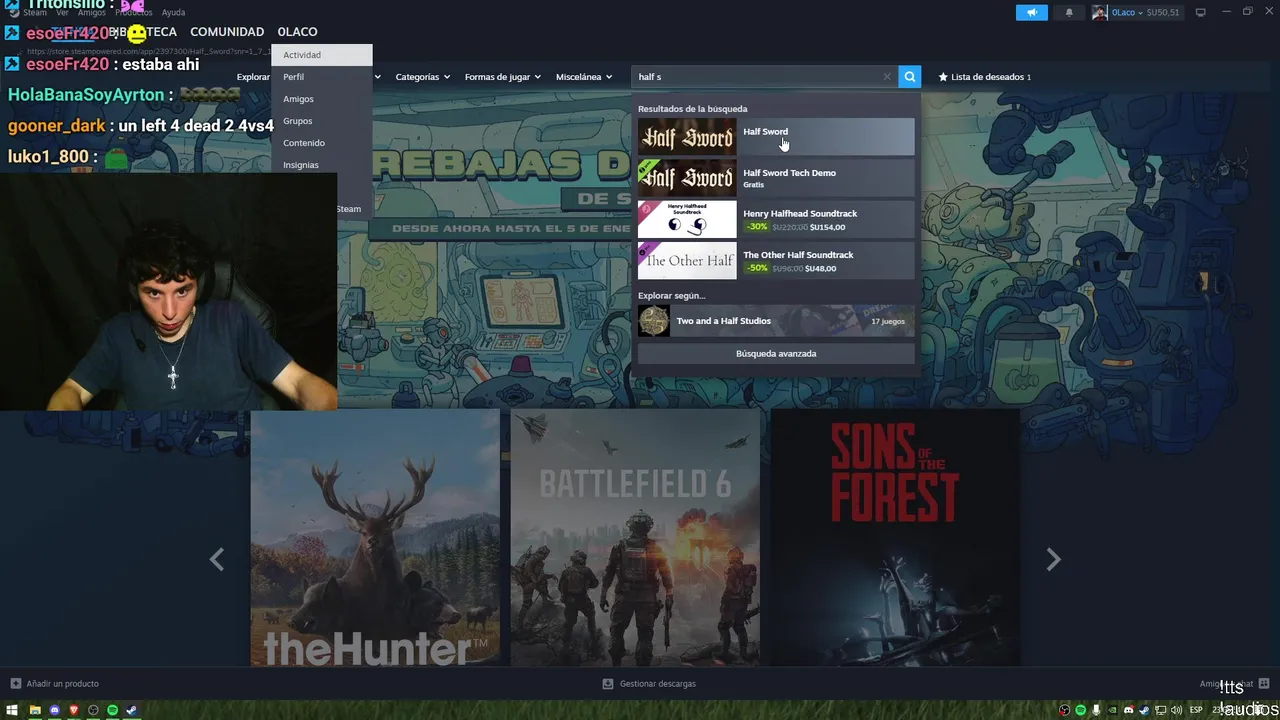Expand the Categorías dropdown
1280x720 pixels.
[422, 77]
